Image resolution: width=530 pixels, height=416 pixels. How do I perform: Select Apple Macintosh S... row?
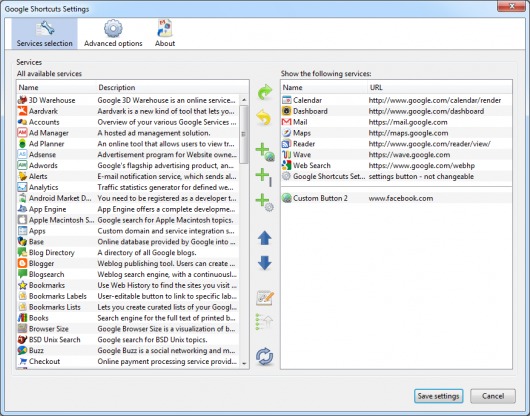point(128,220)
